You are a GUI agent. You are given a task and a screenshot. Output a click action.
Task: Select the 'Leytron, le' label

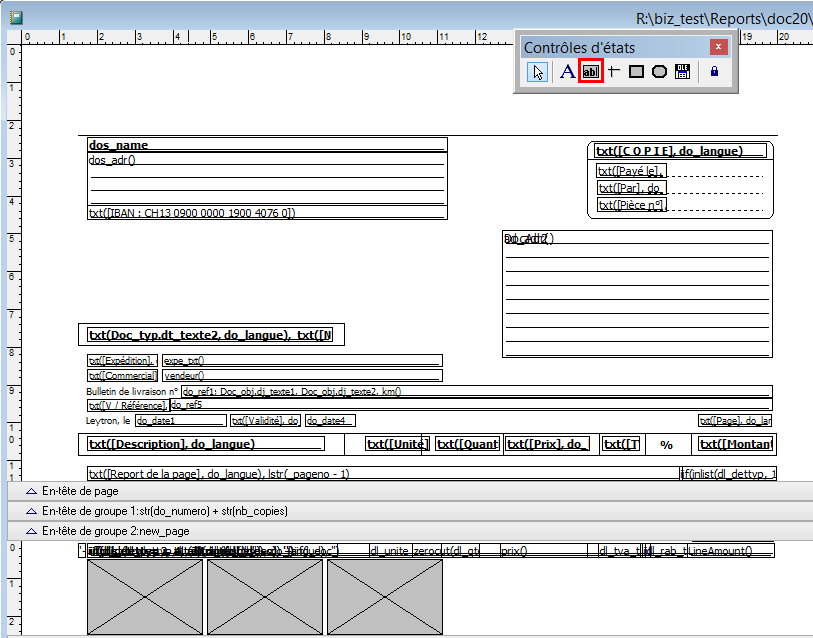tap(108, 421)
